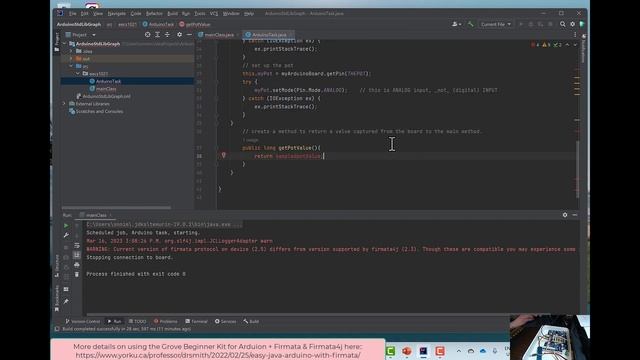Select mainClass tab in Run panel
640x360 pixels.
96,215
